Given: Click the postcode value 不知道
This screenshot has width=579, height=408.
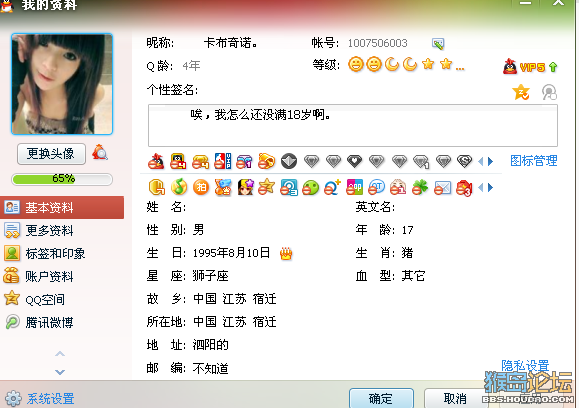Looking at the screenshot, I should tap(210, 368).
